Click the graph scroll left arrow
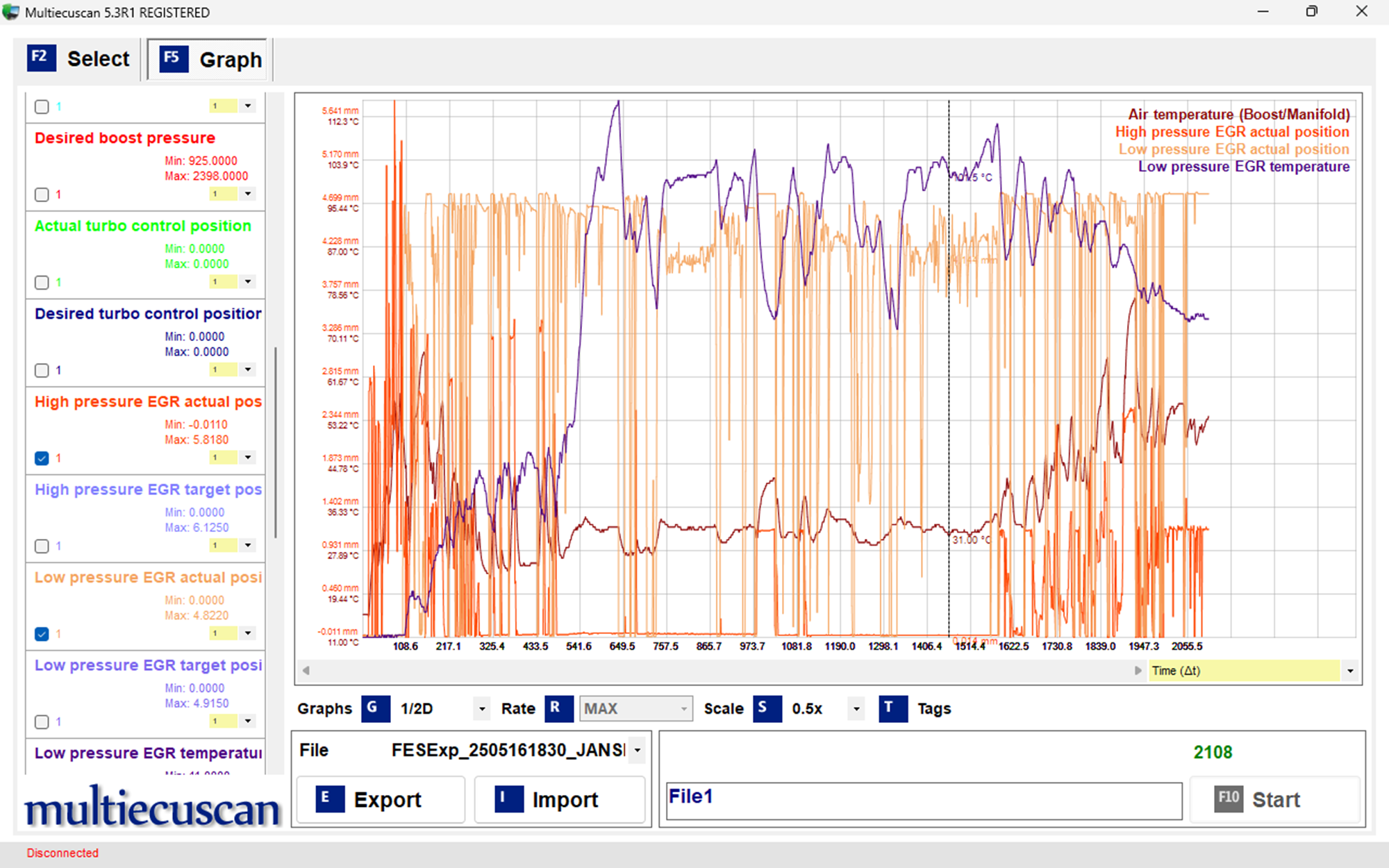Viewport: 1389px width, 868px height. point(306,671)
